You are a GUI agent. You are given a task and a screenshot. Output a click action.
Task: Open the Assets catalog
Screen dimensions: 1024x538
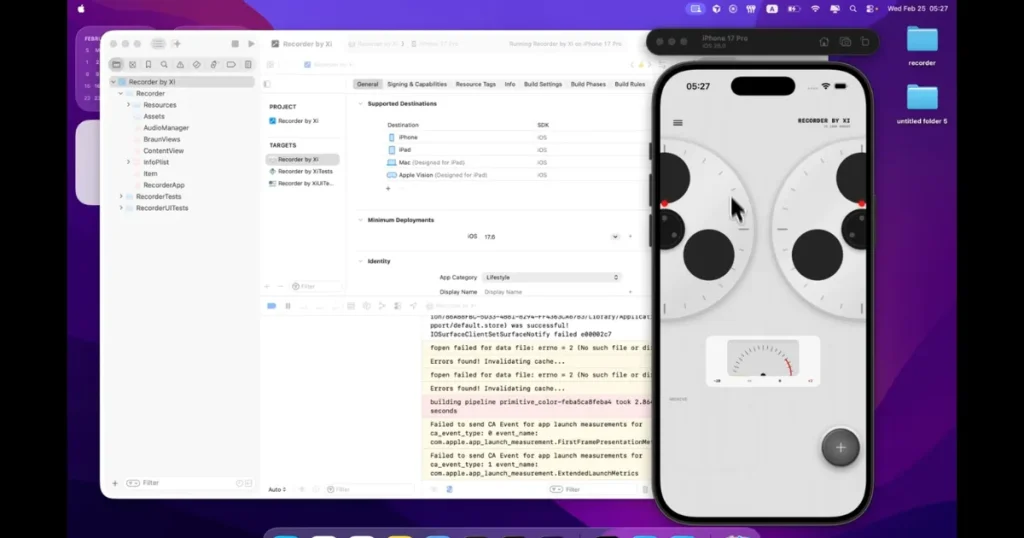154,116
